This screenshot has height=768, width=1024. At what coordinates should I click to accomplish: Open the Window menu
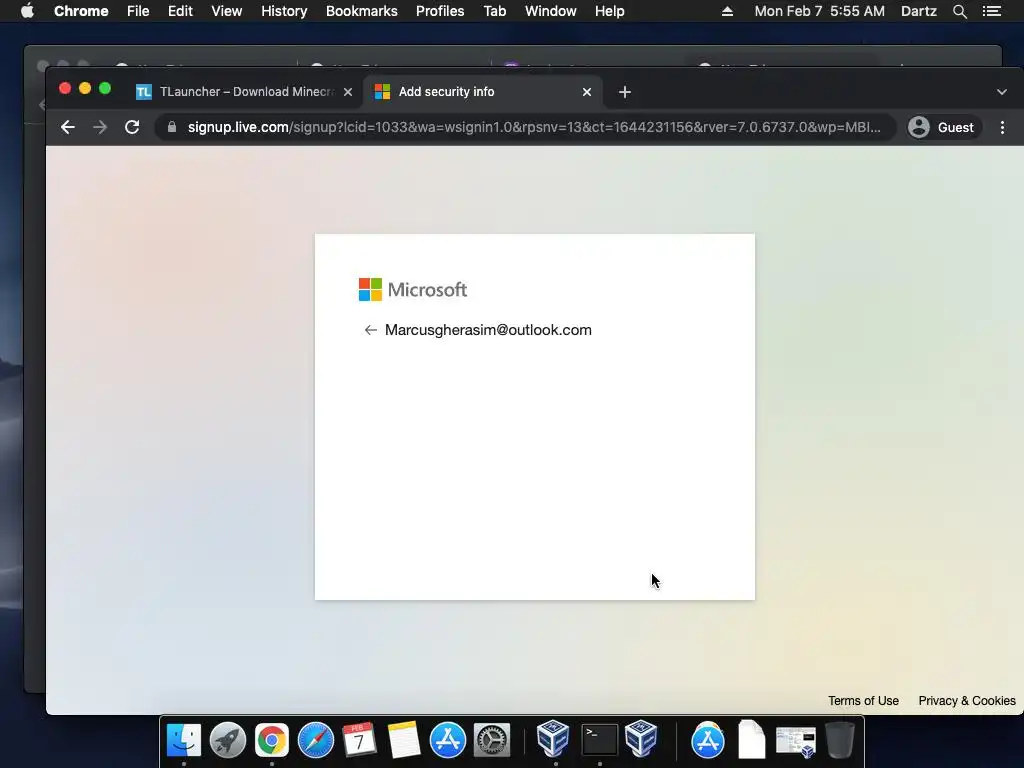tap(551, 11)
